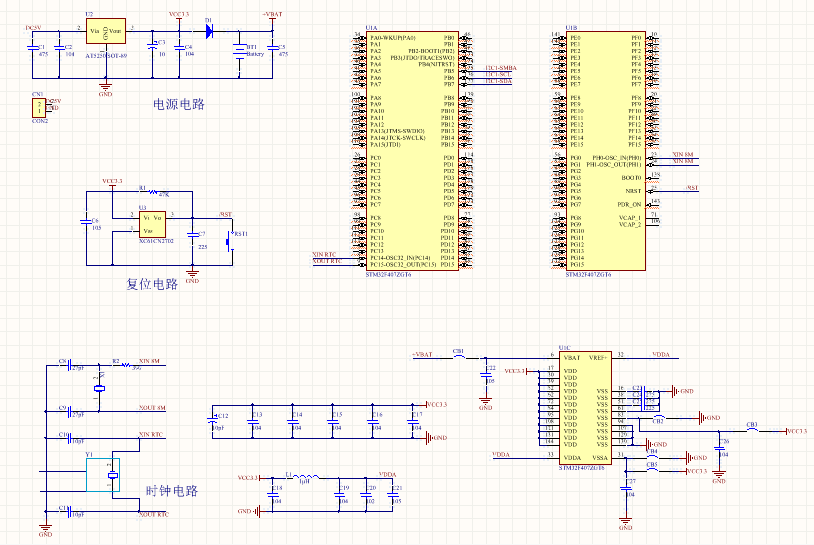
Task: Select the RST1 reset push button
Action: (x=229, y=240)
